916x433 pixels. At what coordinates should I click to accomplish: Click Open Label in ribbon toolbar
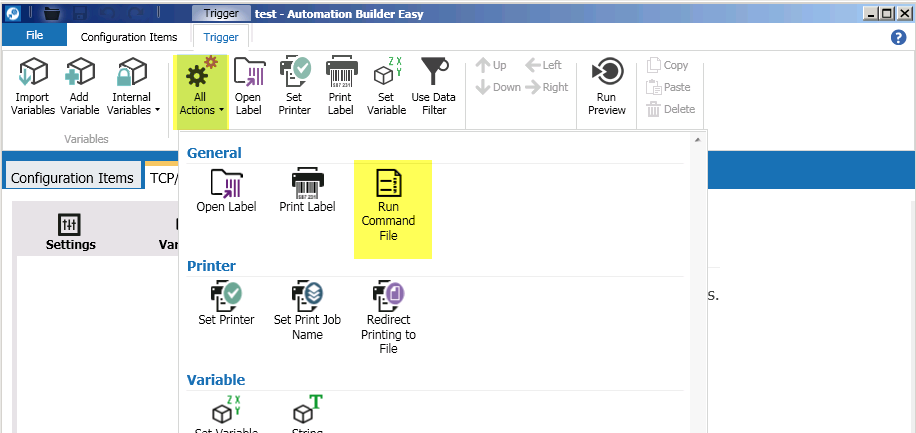[x=248, y=87]
